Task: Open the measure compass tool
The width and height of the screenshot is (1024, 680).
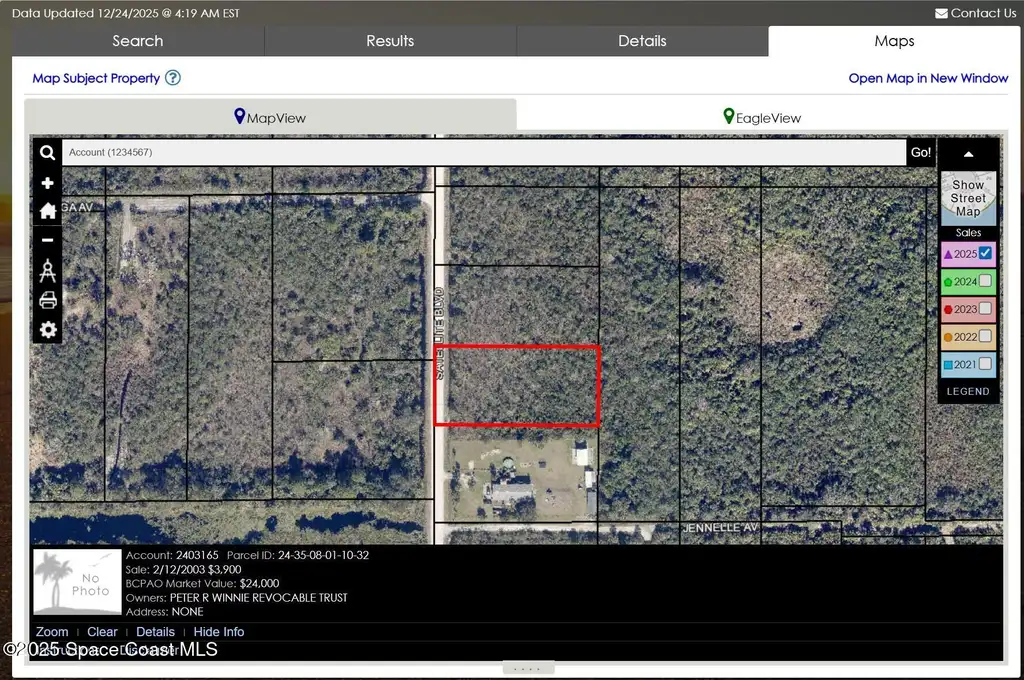Action: click(x=47, y=270)
